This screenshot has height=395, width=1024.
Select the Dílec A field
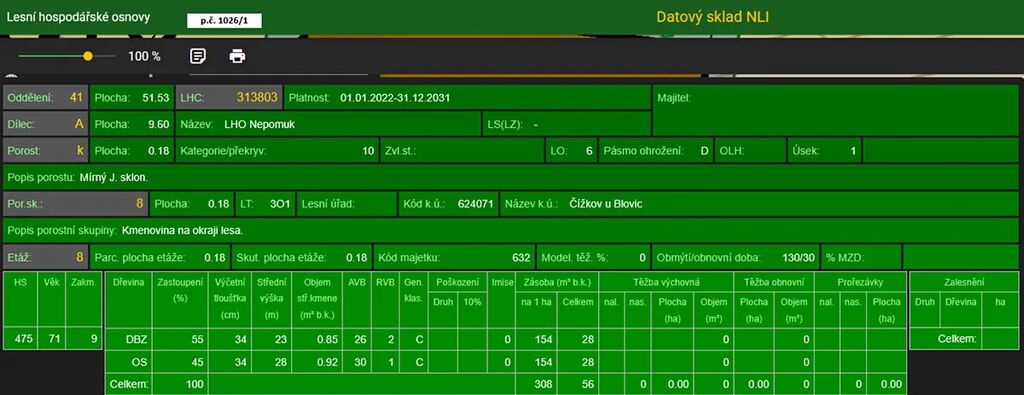click(45, 124)
